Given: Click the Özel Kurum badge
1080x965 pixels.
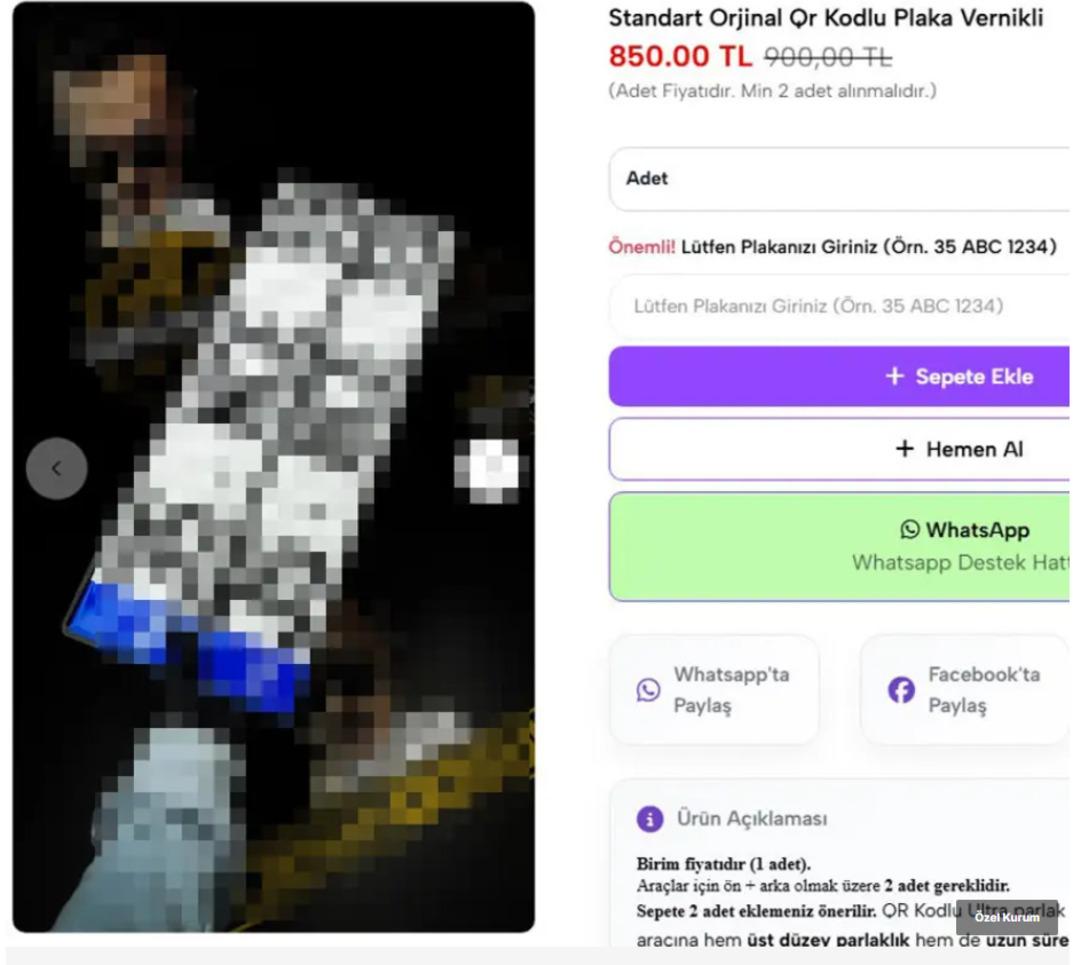Looking at the screenshot, I should coord(1006,917).
